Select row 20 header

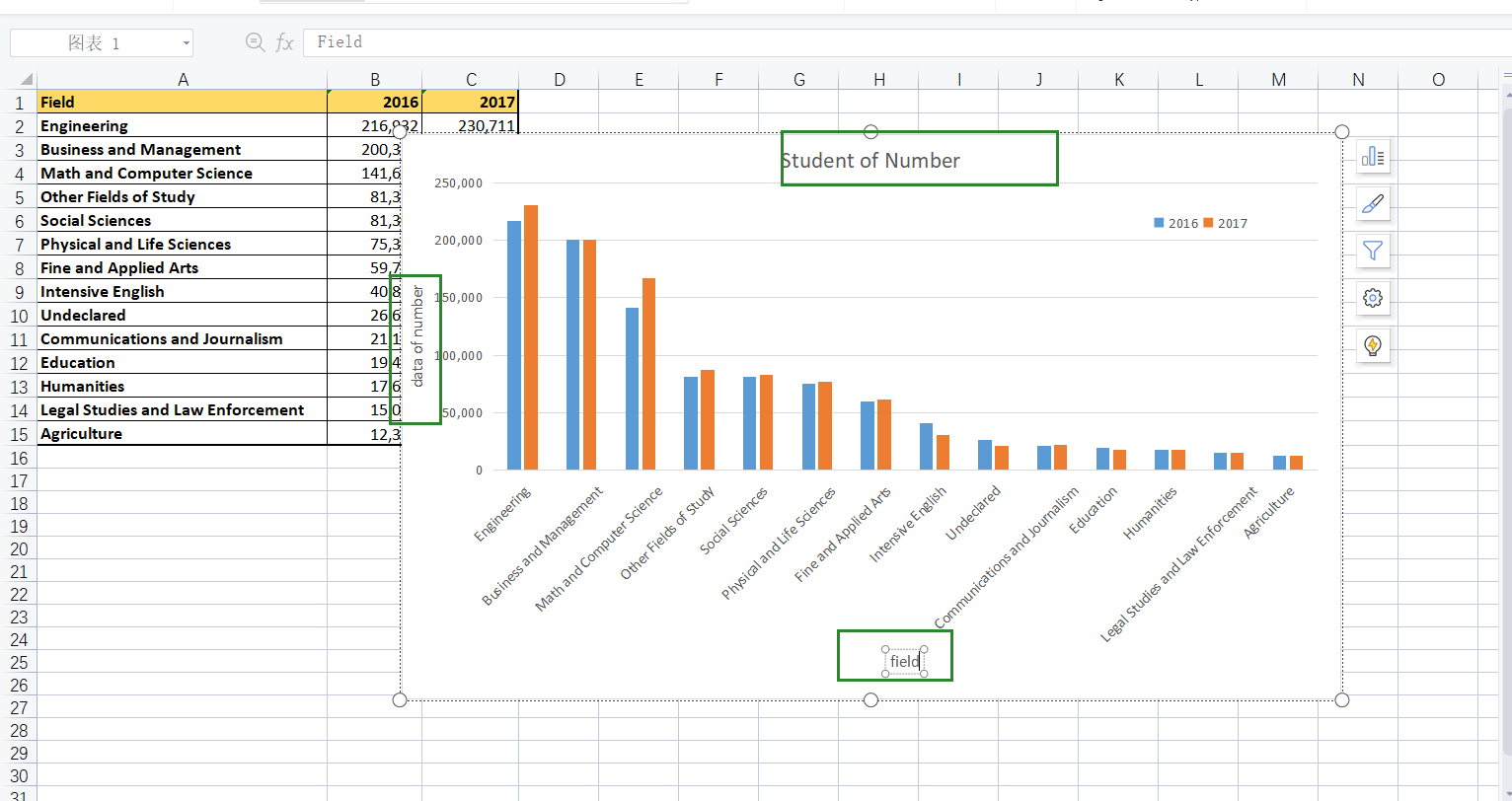(x=18, y=548)
